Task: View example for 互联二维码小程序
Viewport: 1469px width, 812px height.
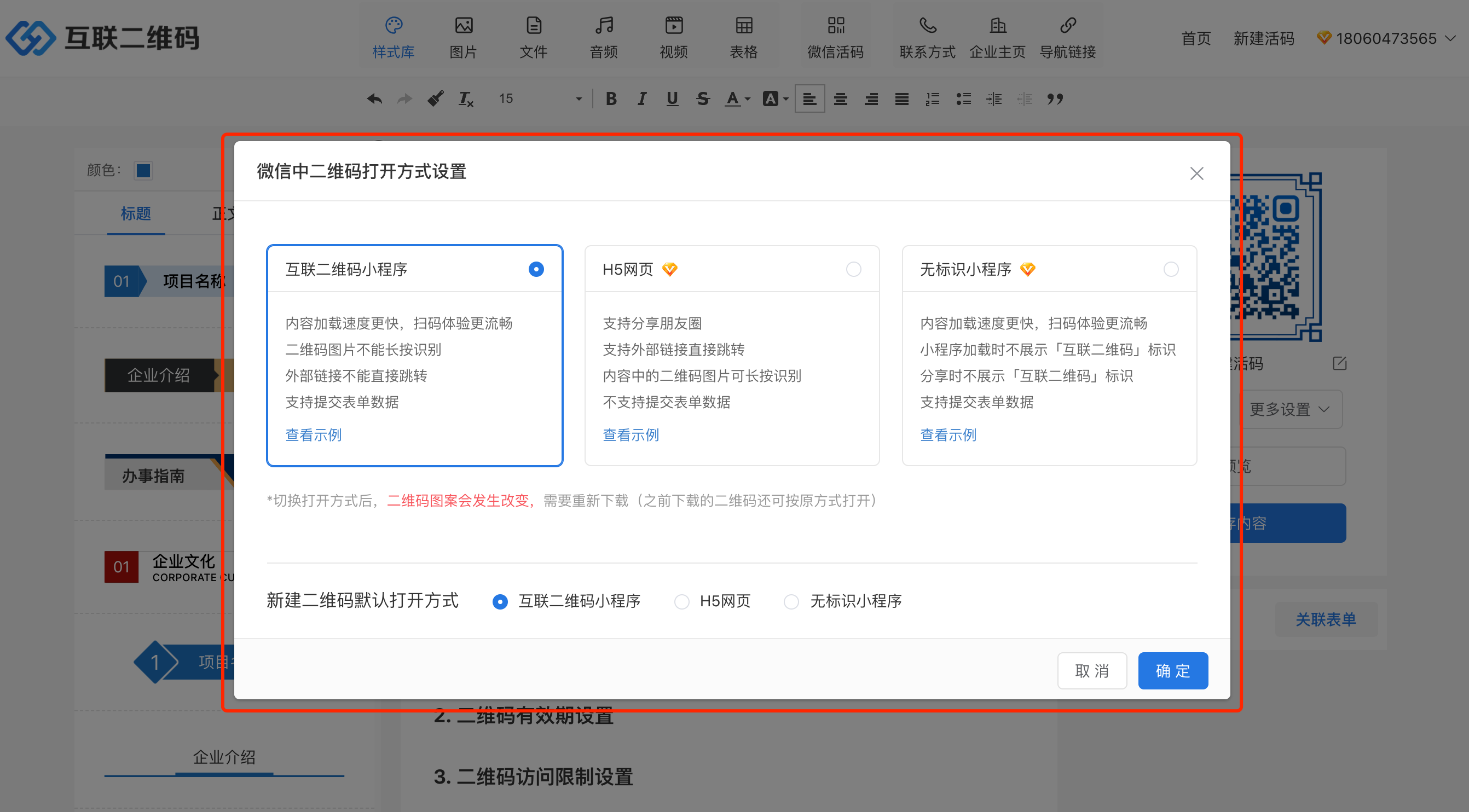Action: [x=313, y=435]
